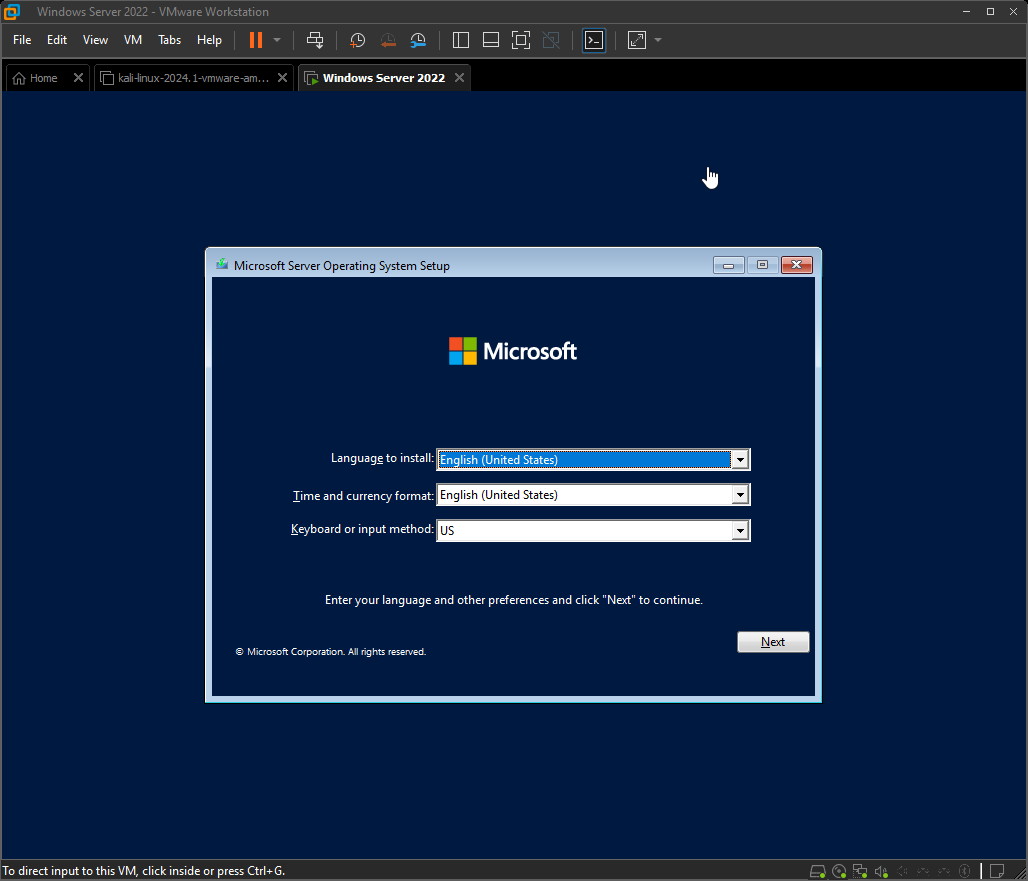Close the VMware Workstation window
1028x881 pixels.
click(1014, 12)
